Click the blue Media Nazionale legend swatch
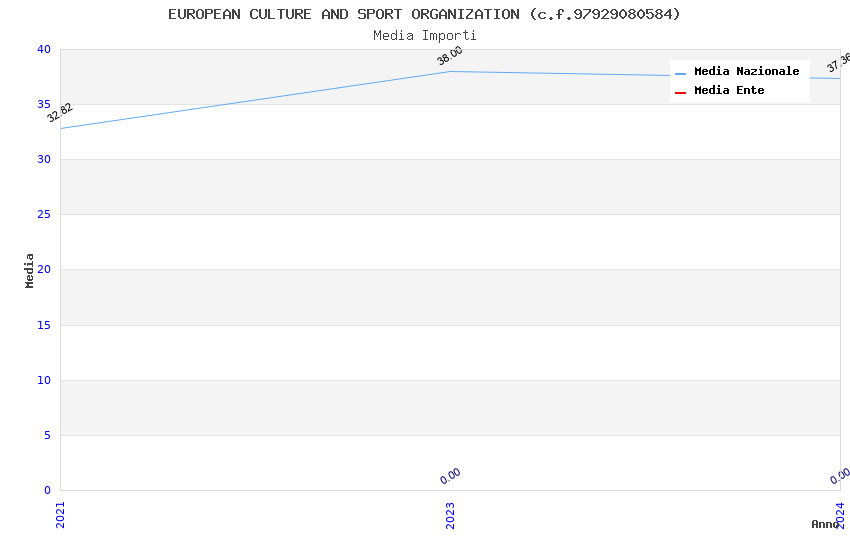The image size is (850, 550). point(680,73)
